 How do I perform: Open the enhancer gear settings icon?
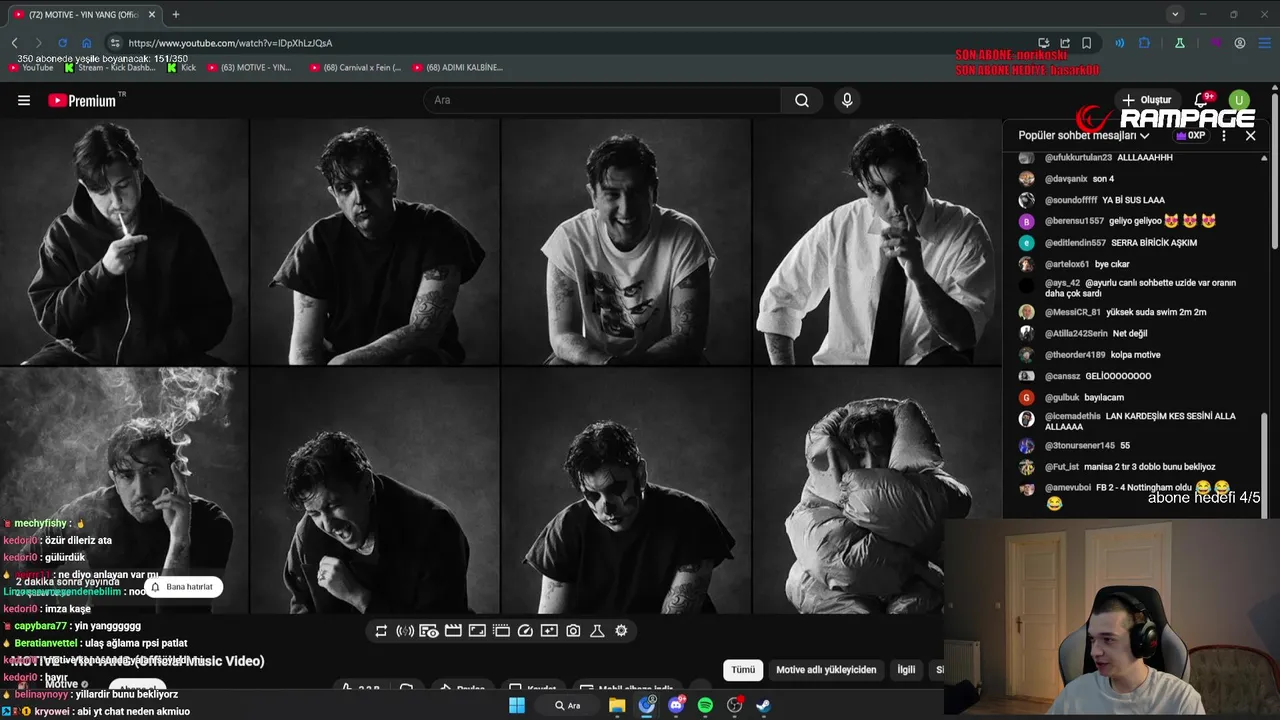621,631
